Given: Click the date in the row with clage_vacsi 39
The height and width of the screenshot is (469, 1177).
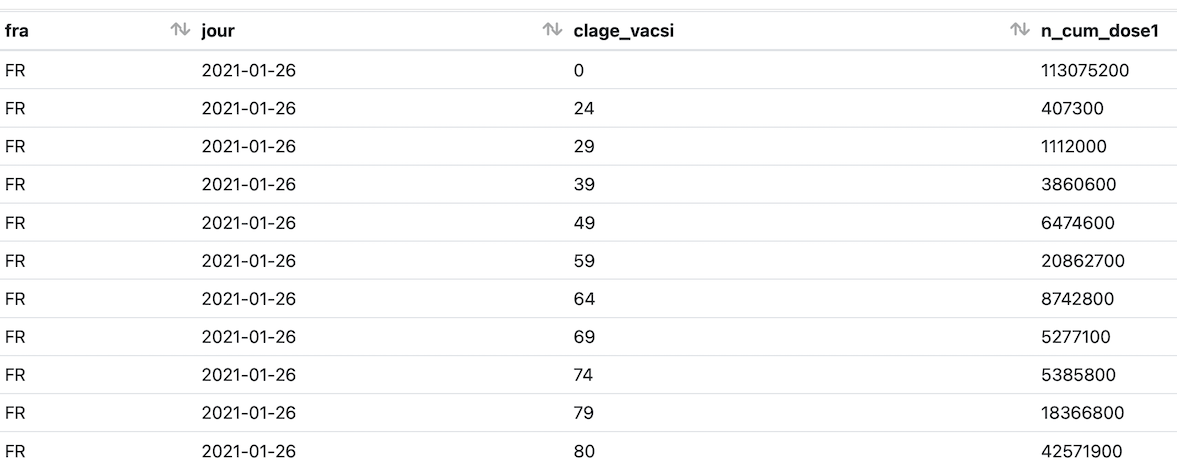Looking at the screenshot, I should click(249, 184).
